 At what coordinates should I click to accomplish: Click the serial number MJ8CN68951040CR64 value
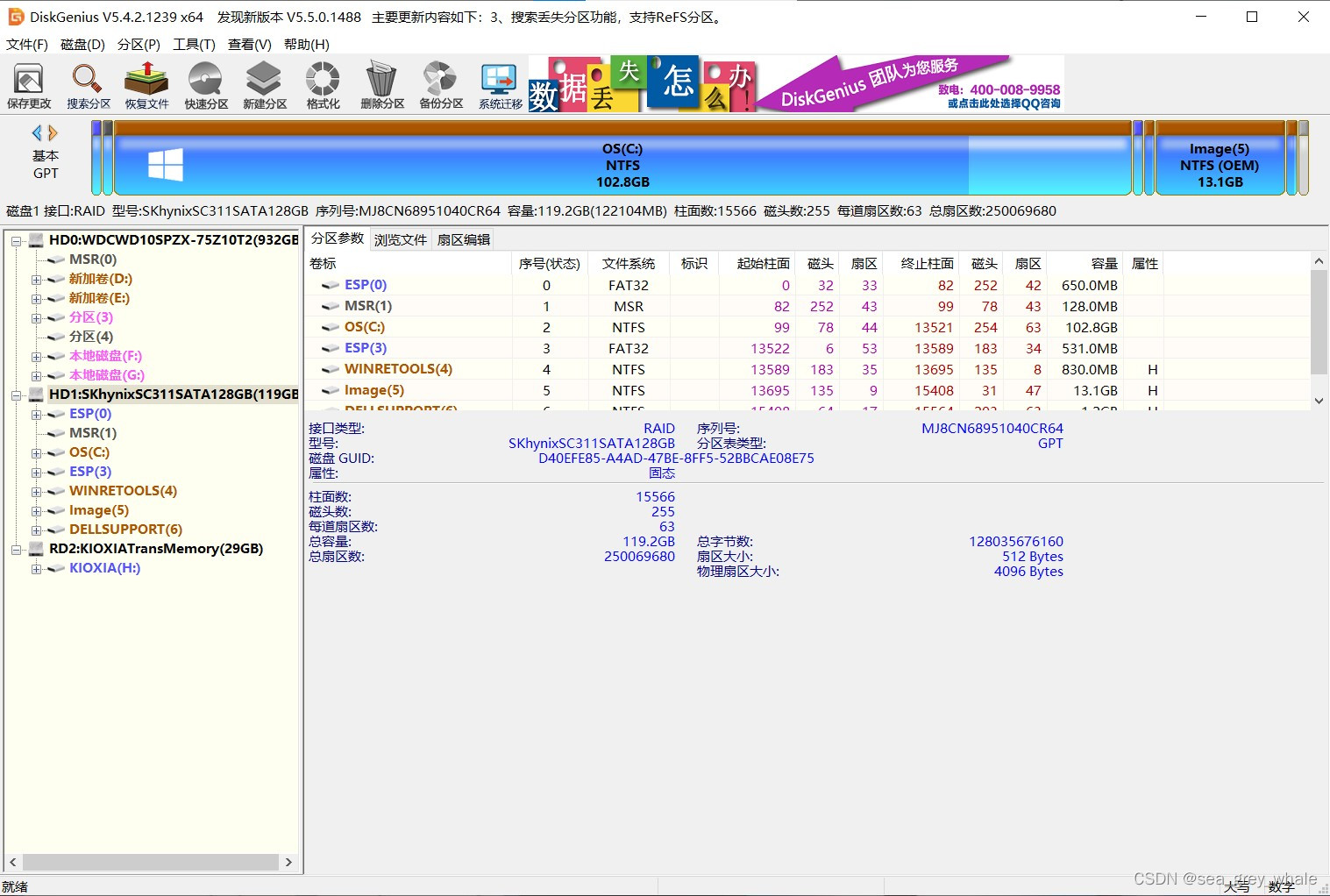tap(992, 429)
